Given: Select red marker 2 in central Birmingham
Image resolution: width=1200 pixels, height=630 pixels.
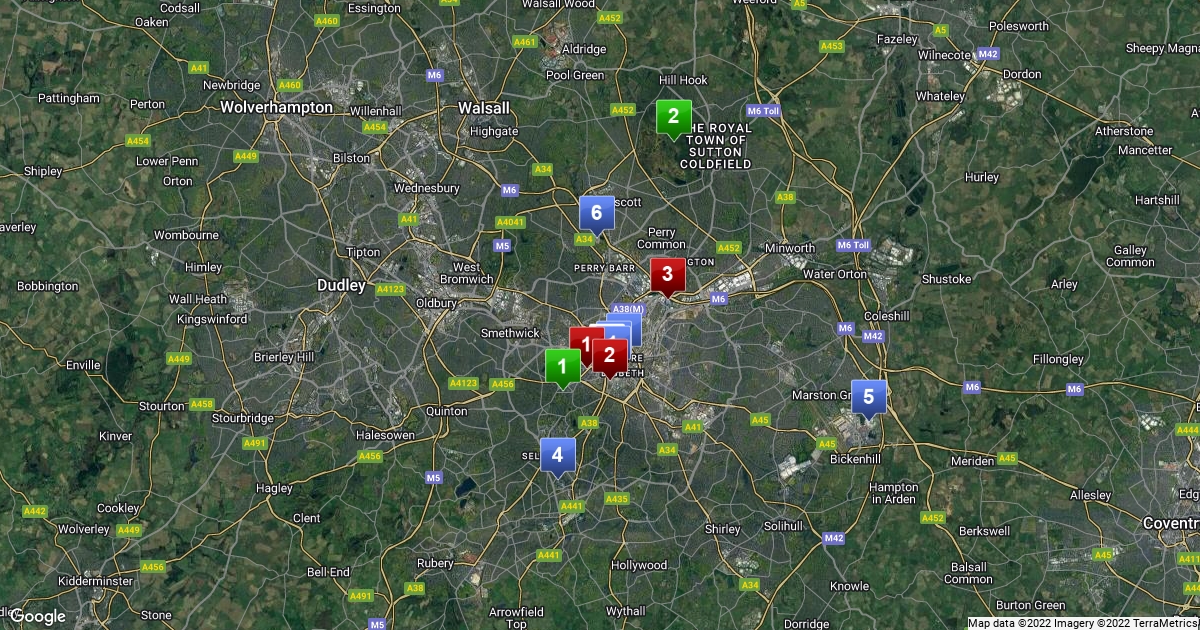Looking at the screenshot, I should point(609,356).
